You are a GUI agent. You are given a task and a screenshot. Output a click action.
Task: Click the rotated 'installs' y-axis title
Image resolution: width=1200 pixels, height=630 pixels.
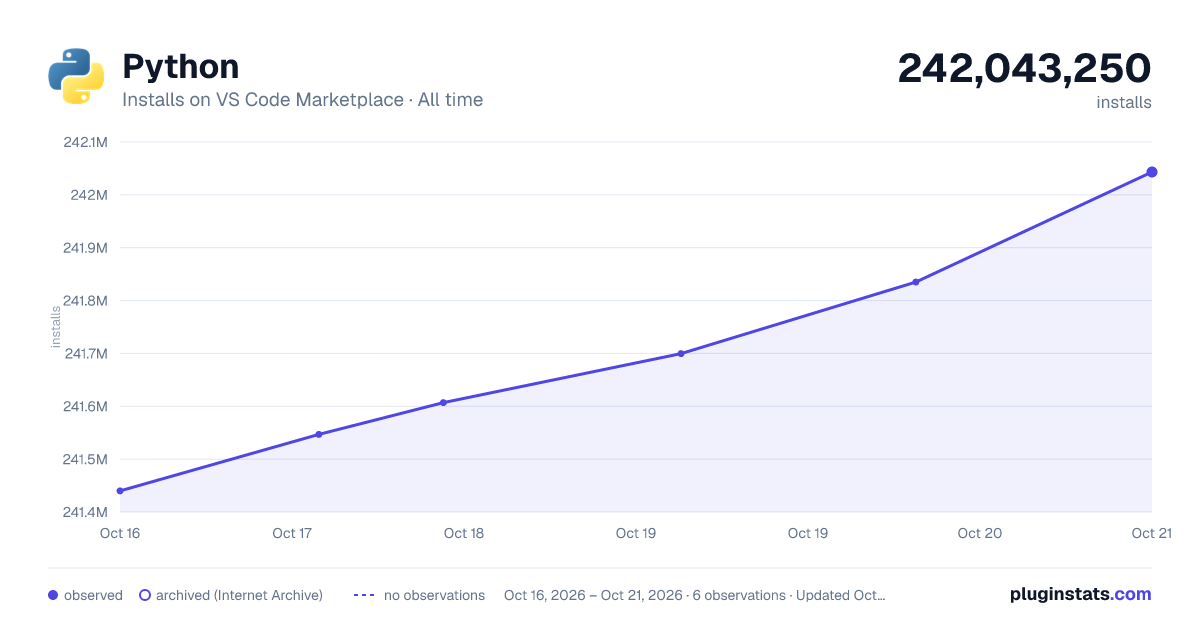(56, 327)
